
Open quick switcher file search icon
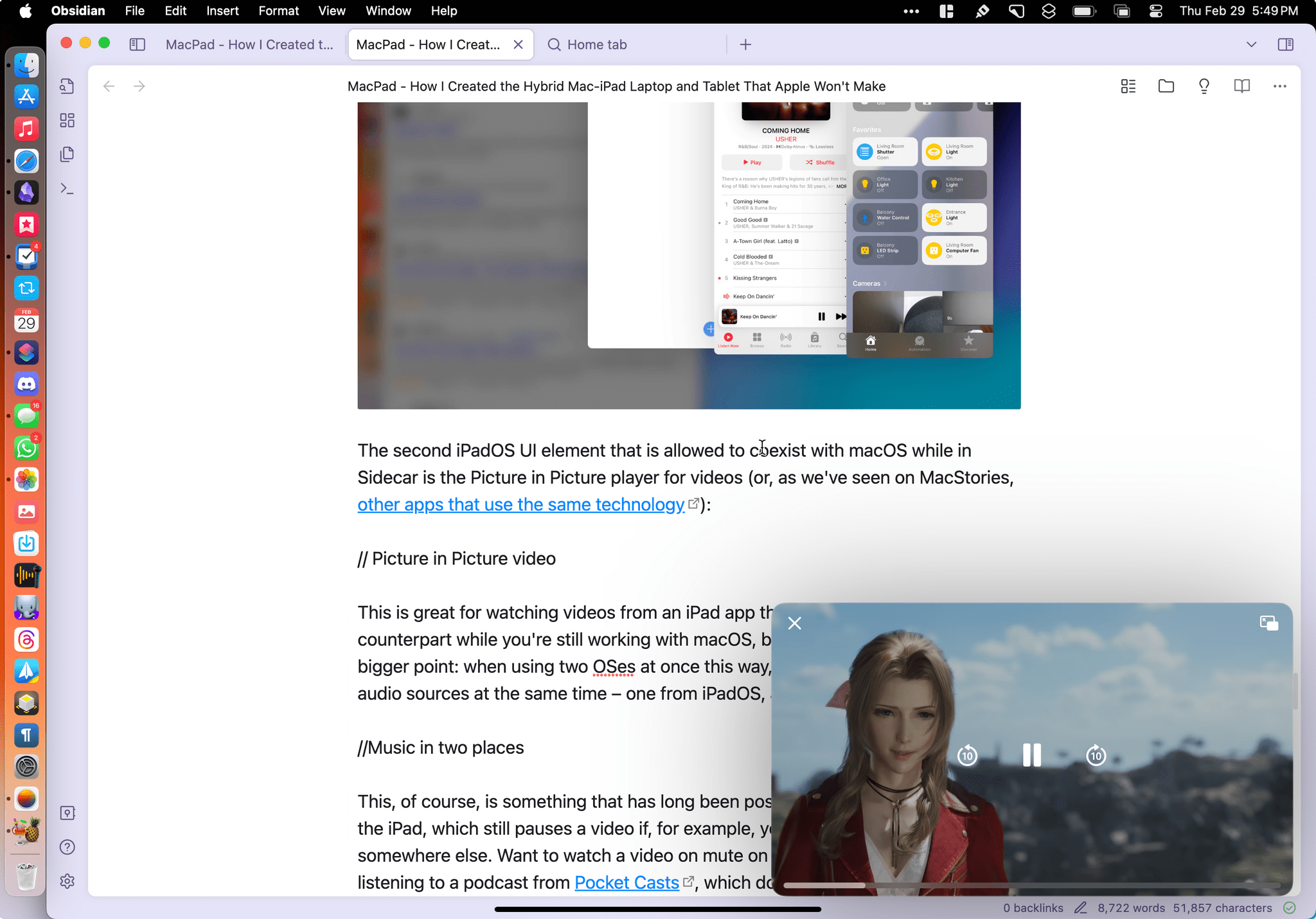pos(67,86)
